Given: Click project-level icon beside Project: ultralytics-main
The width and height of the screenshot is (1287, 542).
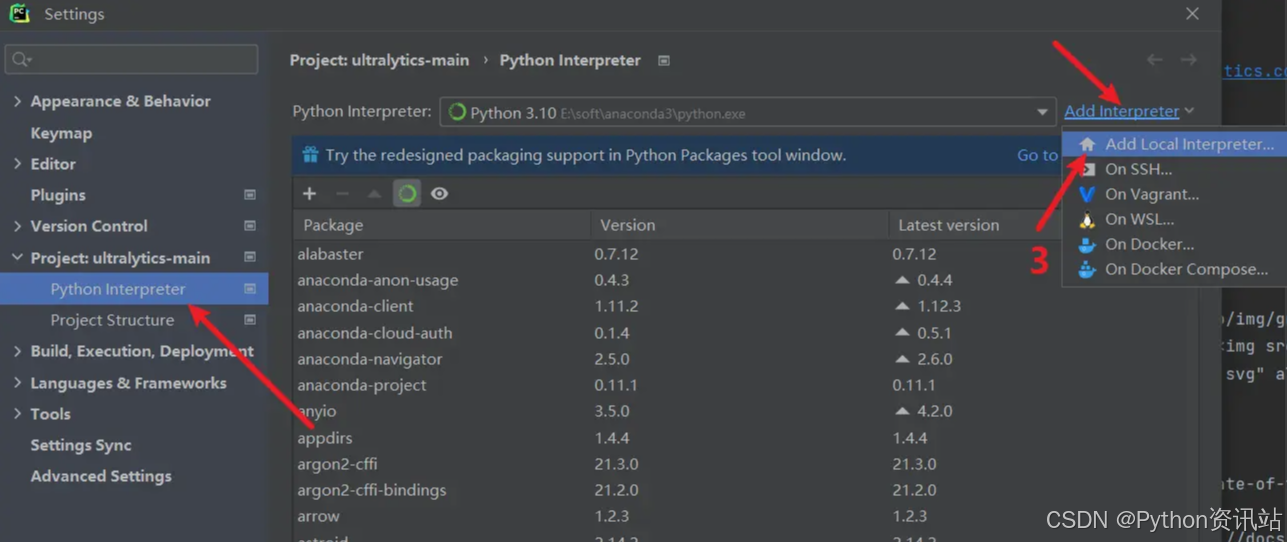Looking at the screenshot, I should pos(250,257).
